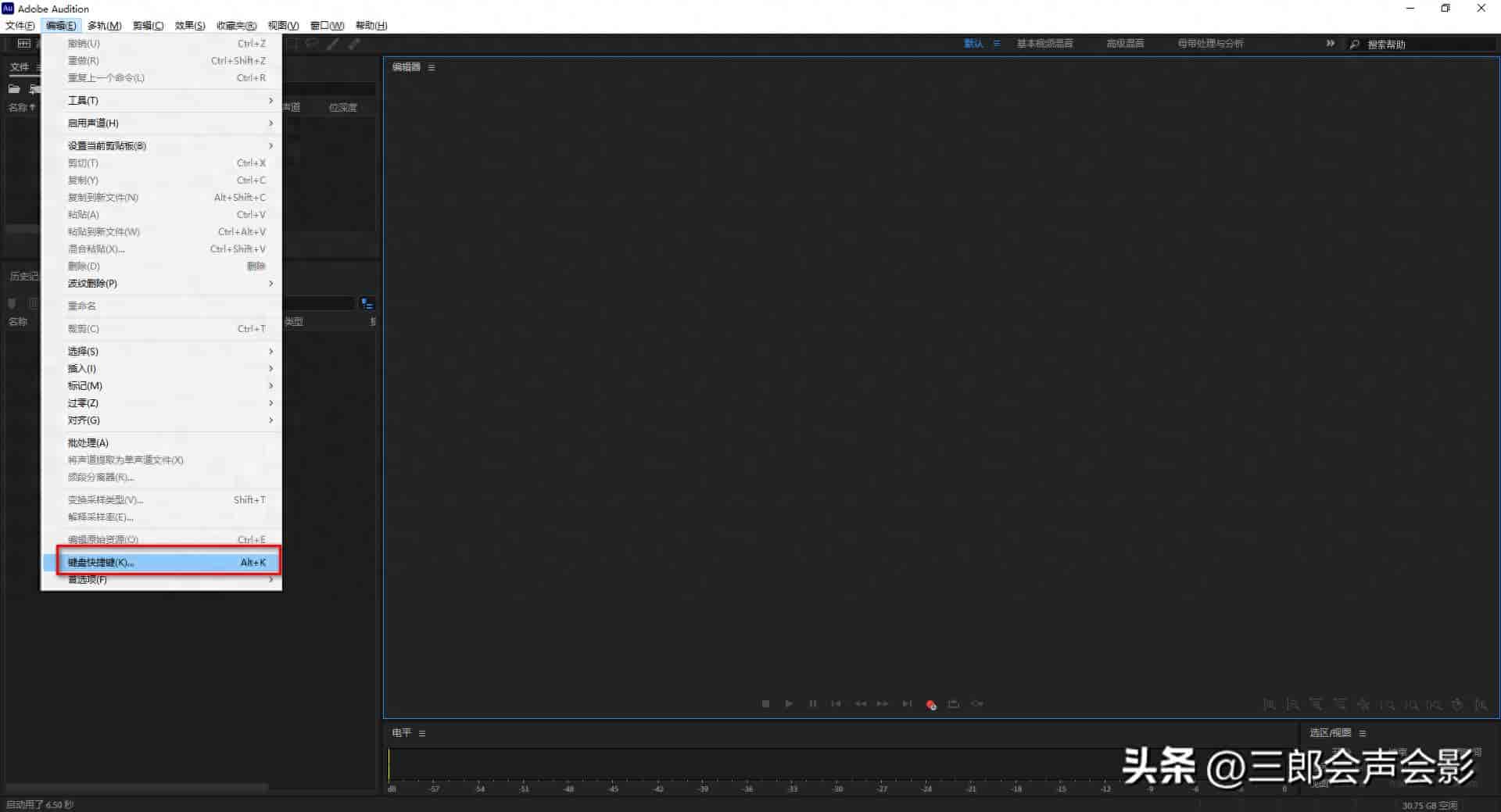Open 效果(S) menu in menu bar

(190, 26)
